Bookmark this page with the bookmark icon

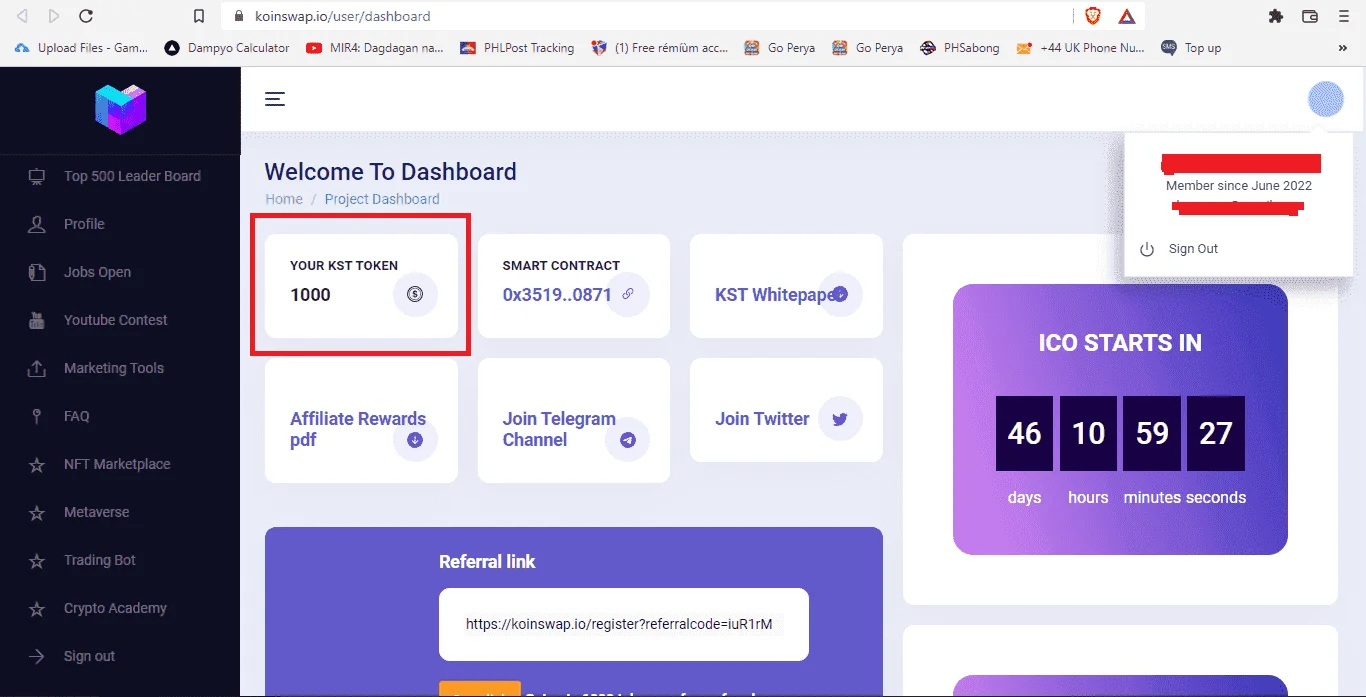tap(199, 16)
